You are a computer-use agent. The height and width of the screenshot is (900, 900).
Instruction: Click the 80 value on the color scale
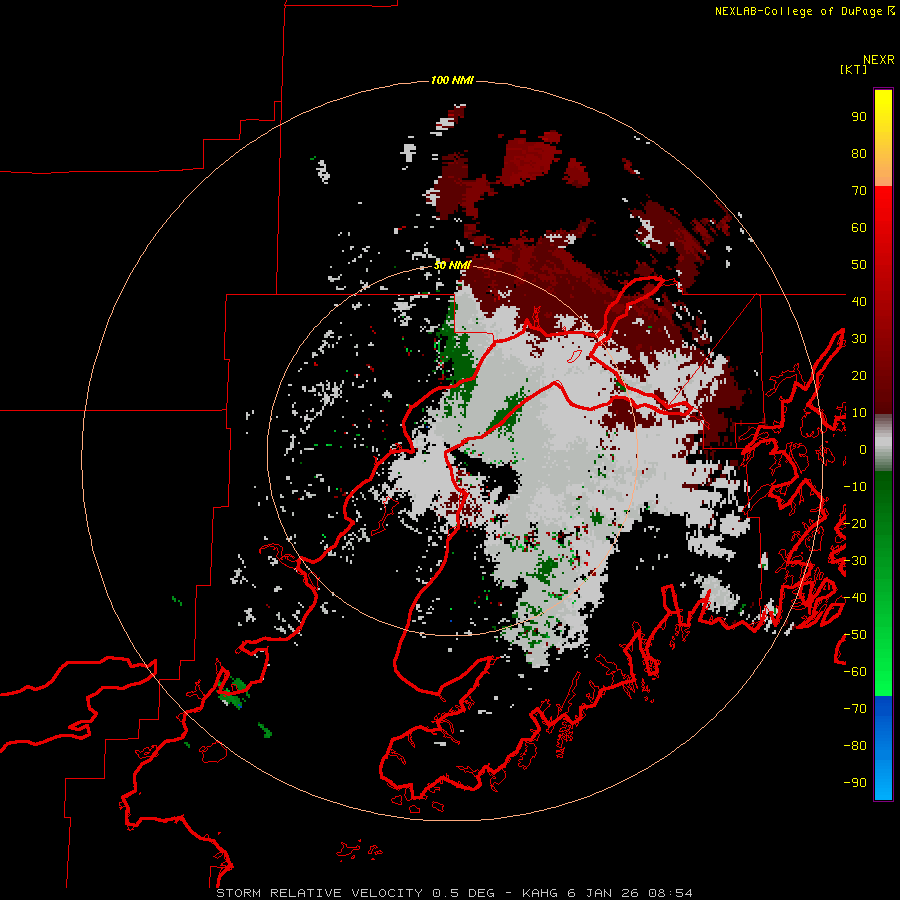(x=859, y=153)
